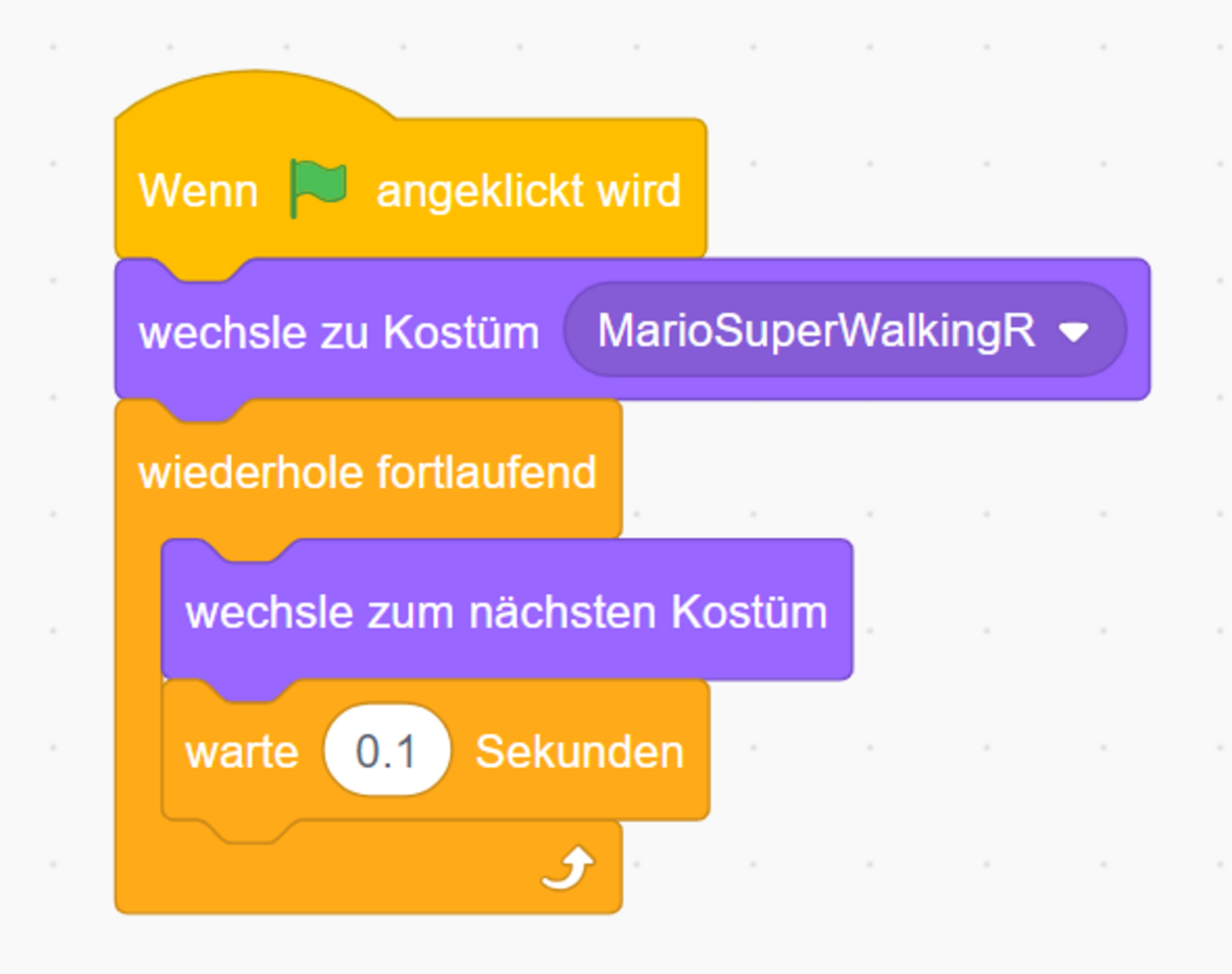The image size is (1232, 974).
Task: Click the white dropdown arrow beside MarioSuperWalkingR
Action: 1073,332
